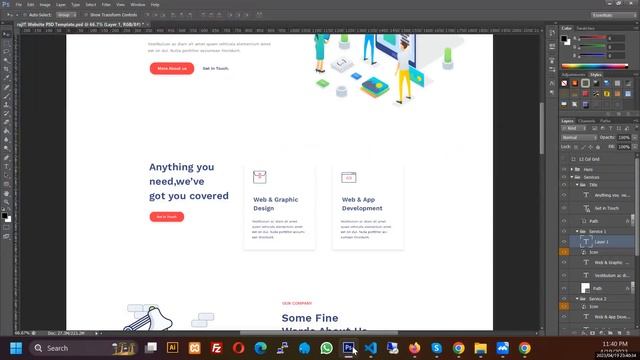This screenshot has height=360, width=640.
Task: Hide the Web & Graphic text layer
Action: [564, 262]
